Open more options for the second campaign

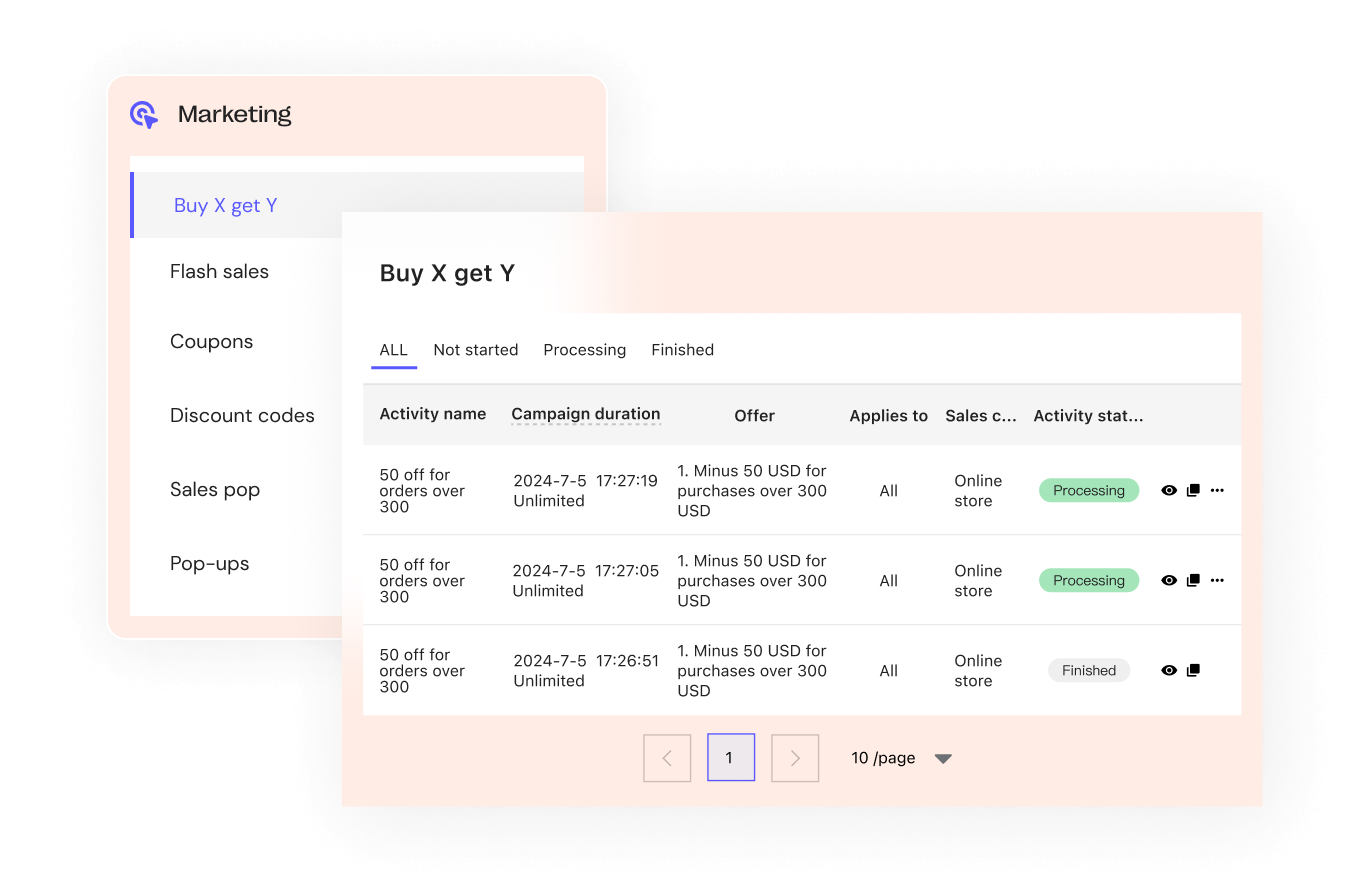[x=1217, y=581]
